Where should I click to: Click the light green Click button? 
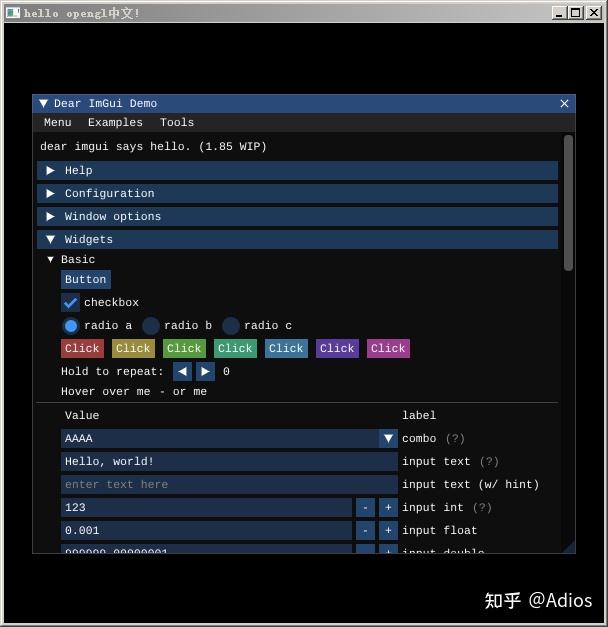(184, 348)
